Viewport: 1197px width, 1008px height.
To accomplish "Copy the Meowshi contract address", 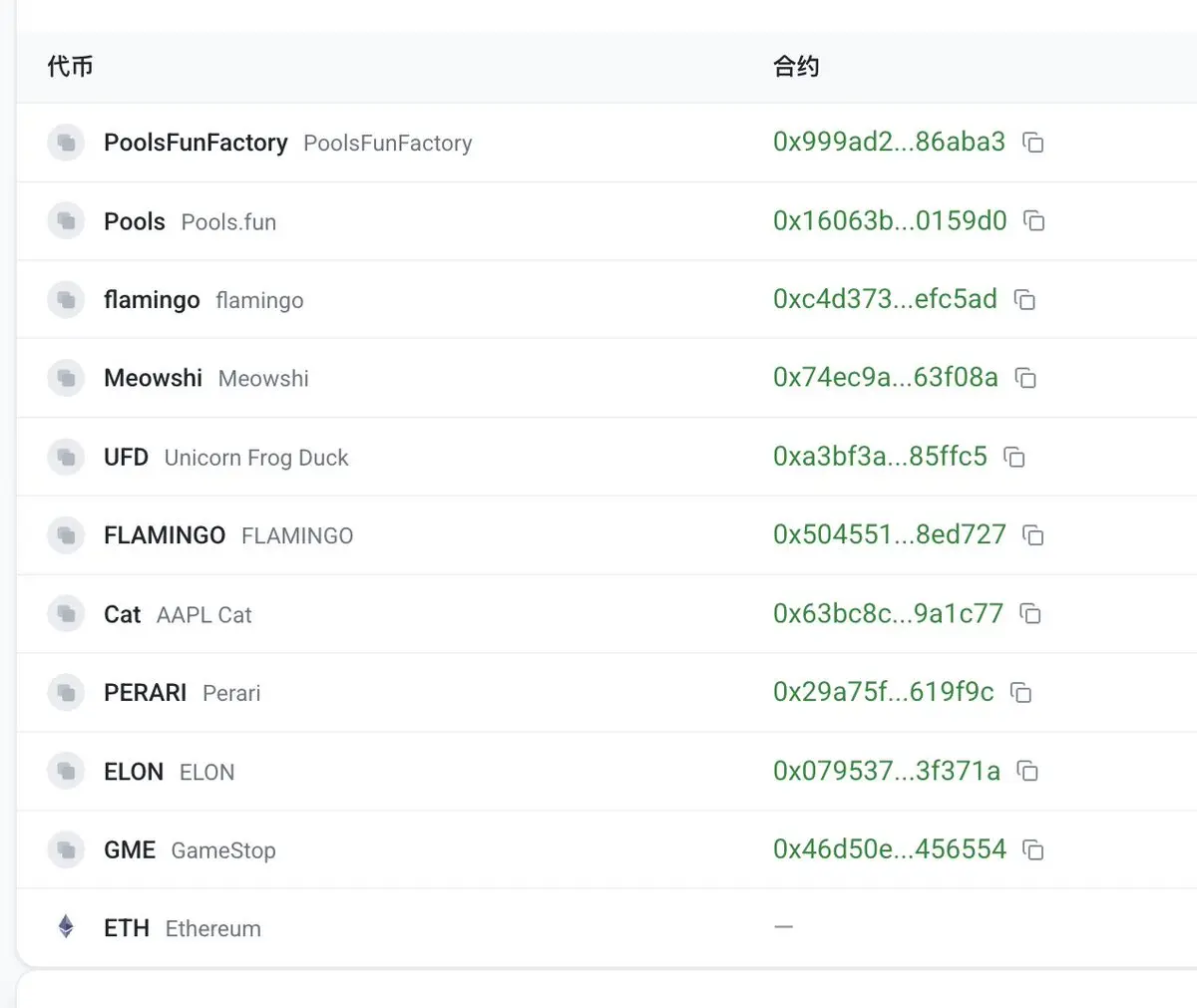I will pyautogui.click(x=1025, y=378).
